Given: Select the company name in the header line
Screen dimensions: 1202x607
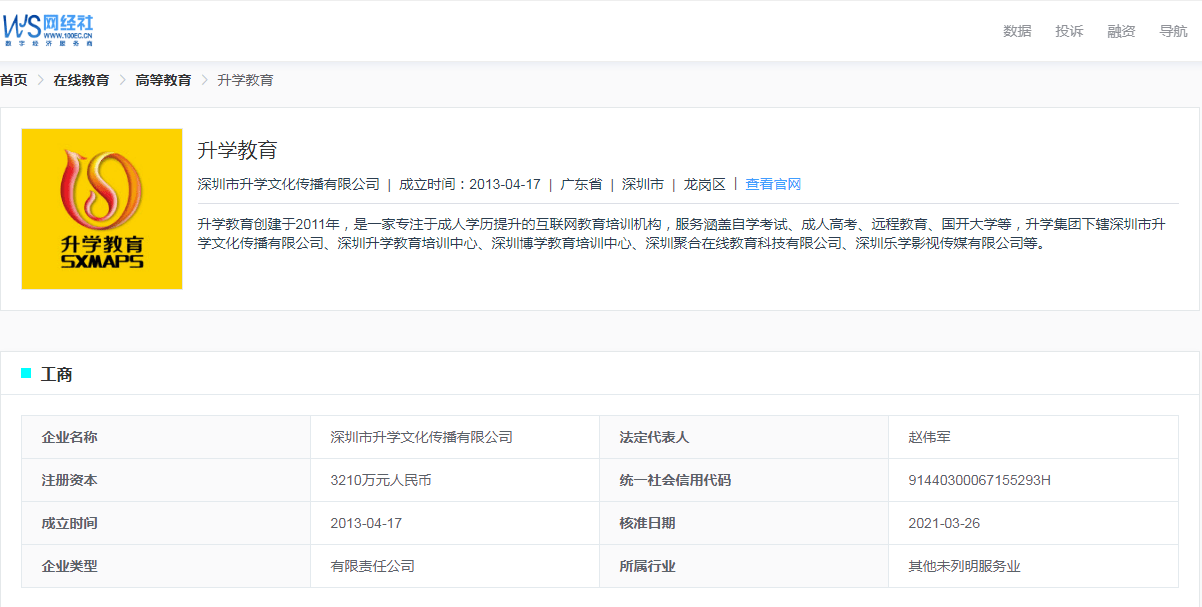Looking at the screenshot, I should (289, 184).
